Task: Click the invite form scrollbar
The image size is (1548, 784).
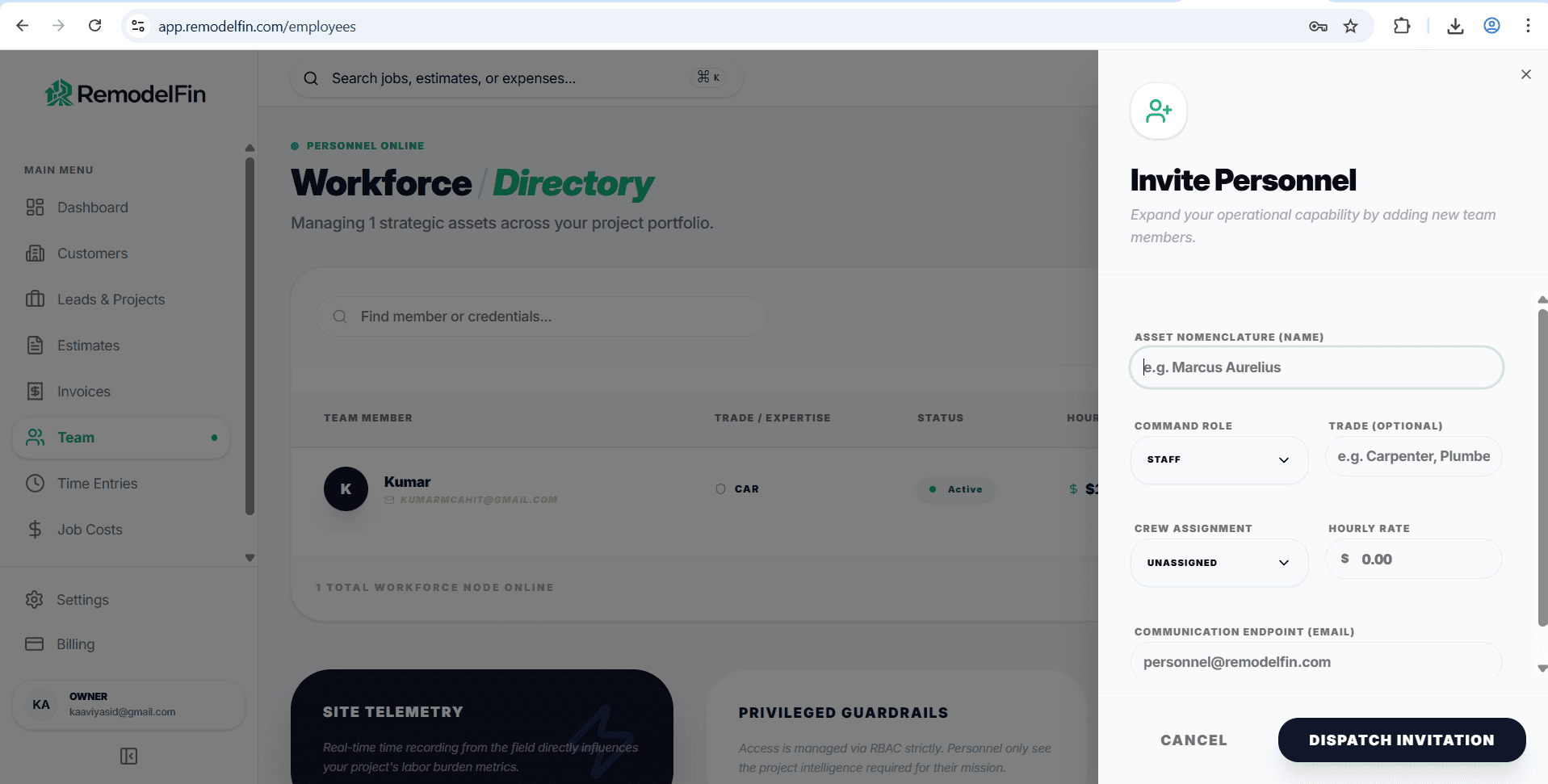Action: tap(1542, 468)
